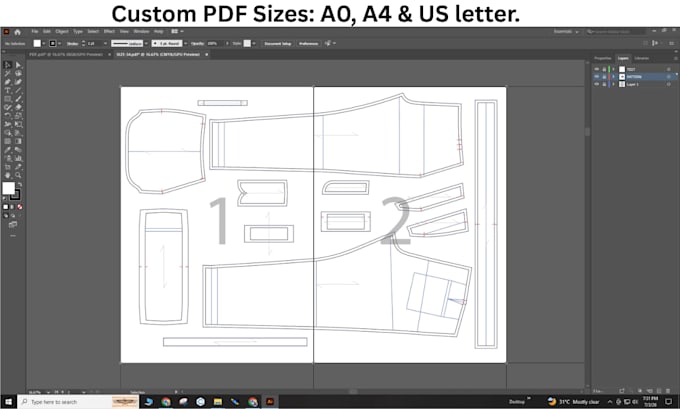Expand the PATTERN layer contents

click(614, 77)
